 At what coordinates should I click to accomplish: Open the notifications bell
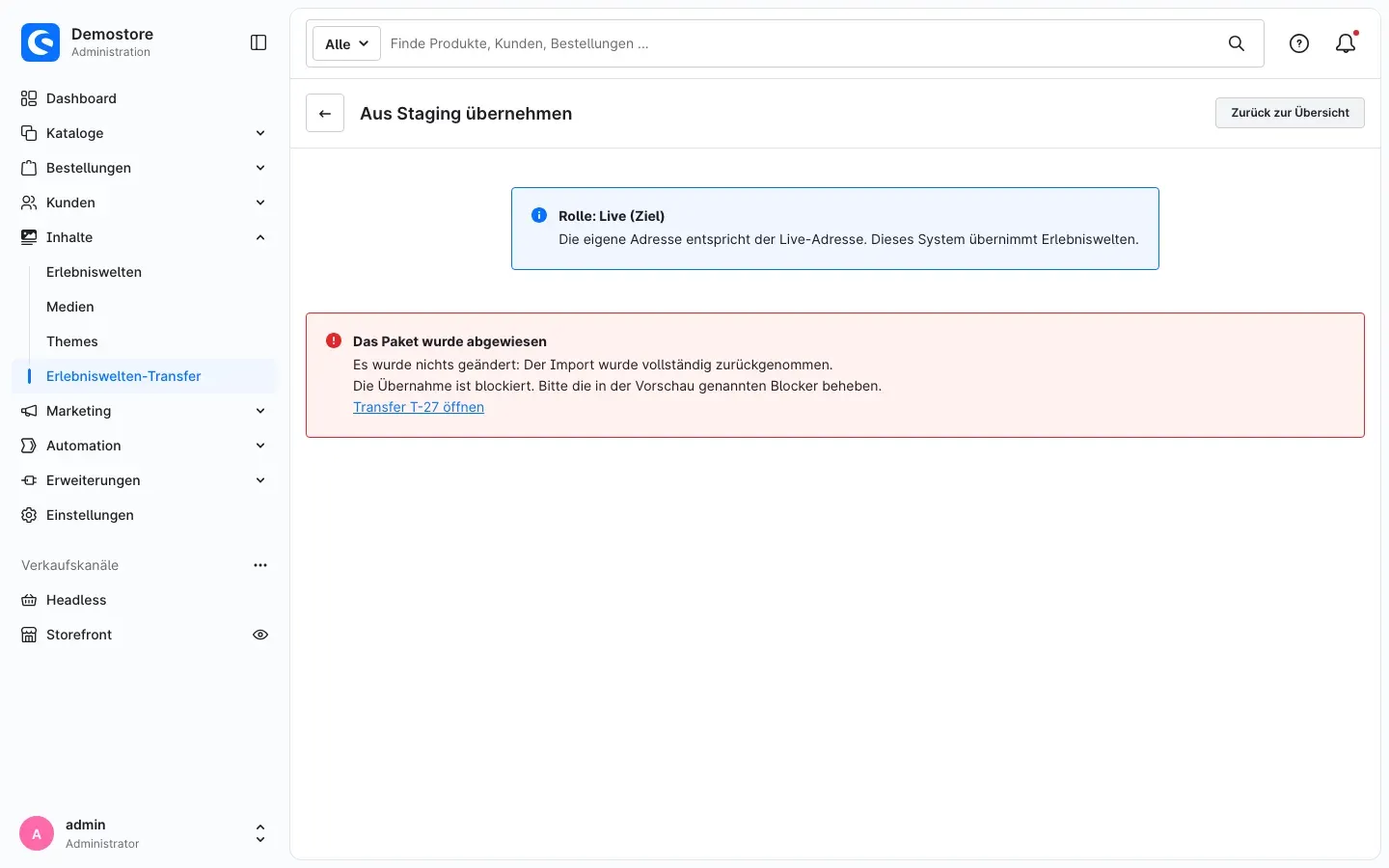(1346, 43)
